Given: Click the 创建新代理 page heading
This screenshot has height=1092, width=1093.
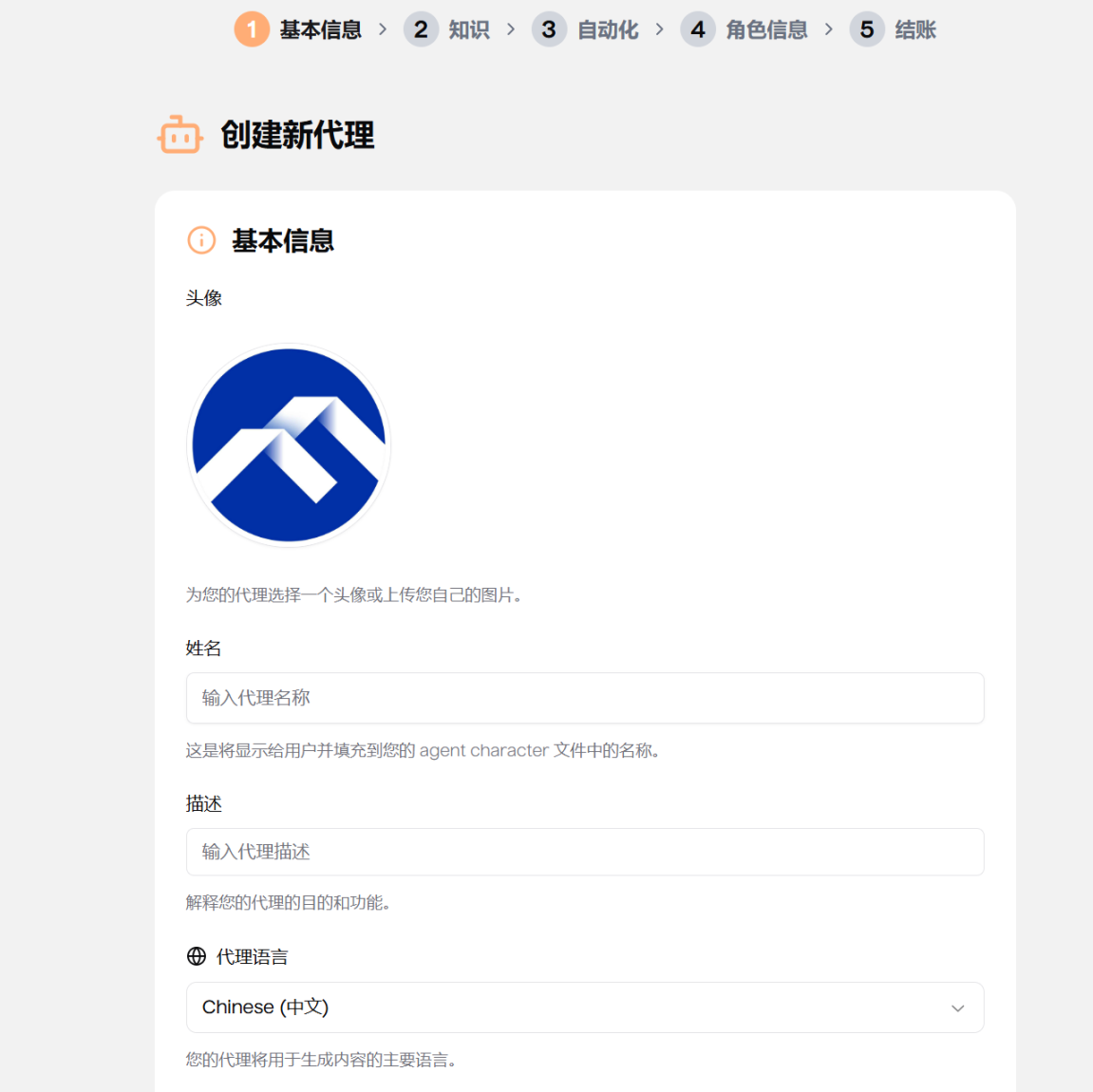Looking at the screenshot, I should pyautogui.click(x=297, y=135).
